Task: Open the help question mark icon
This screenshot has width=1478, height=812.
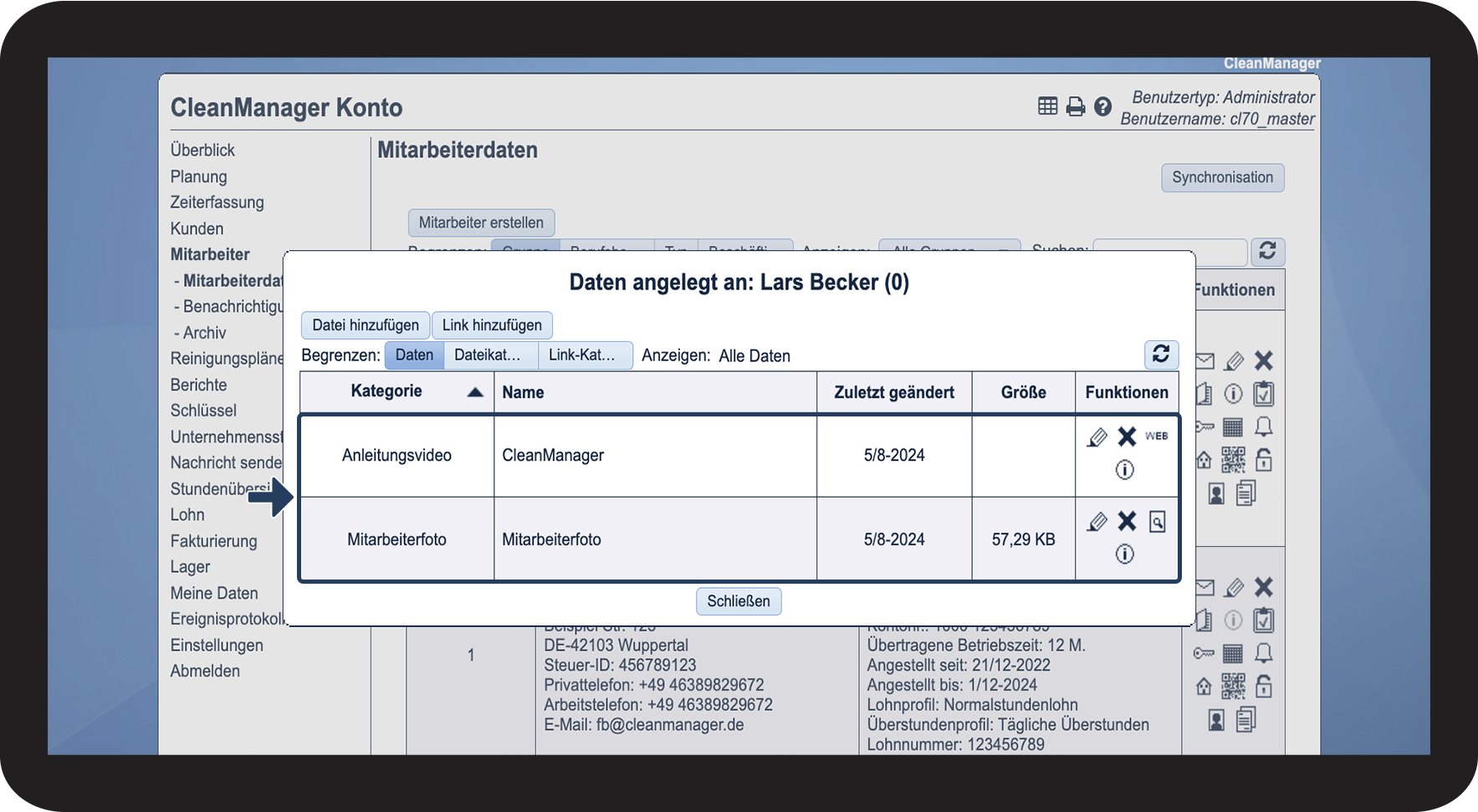Action: 1102,107
